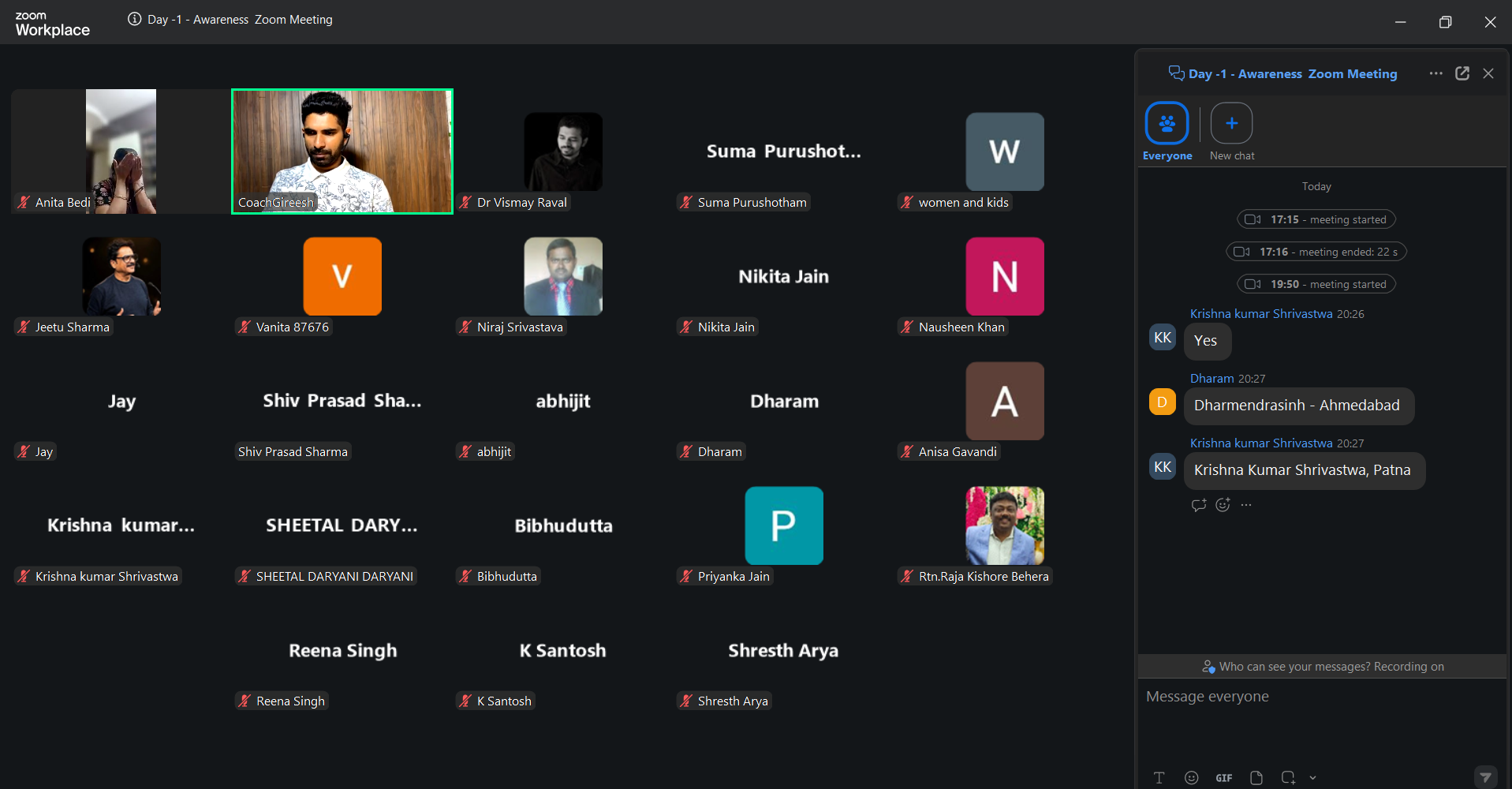This screenshot has width=1512, height=789.
Task: Attach a file to the chat message
Action: [1256, 777]
